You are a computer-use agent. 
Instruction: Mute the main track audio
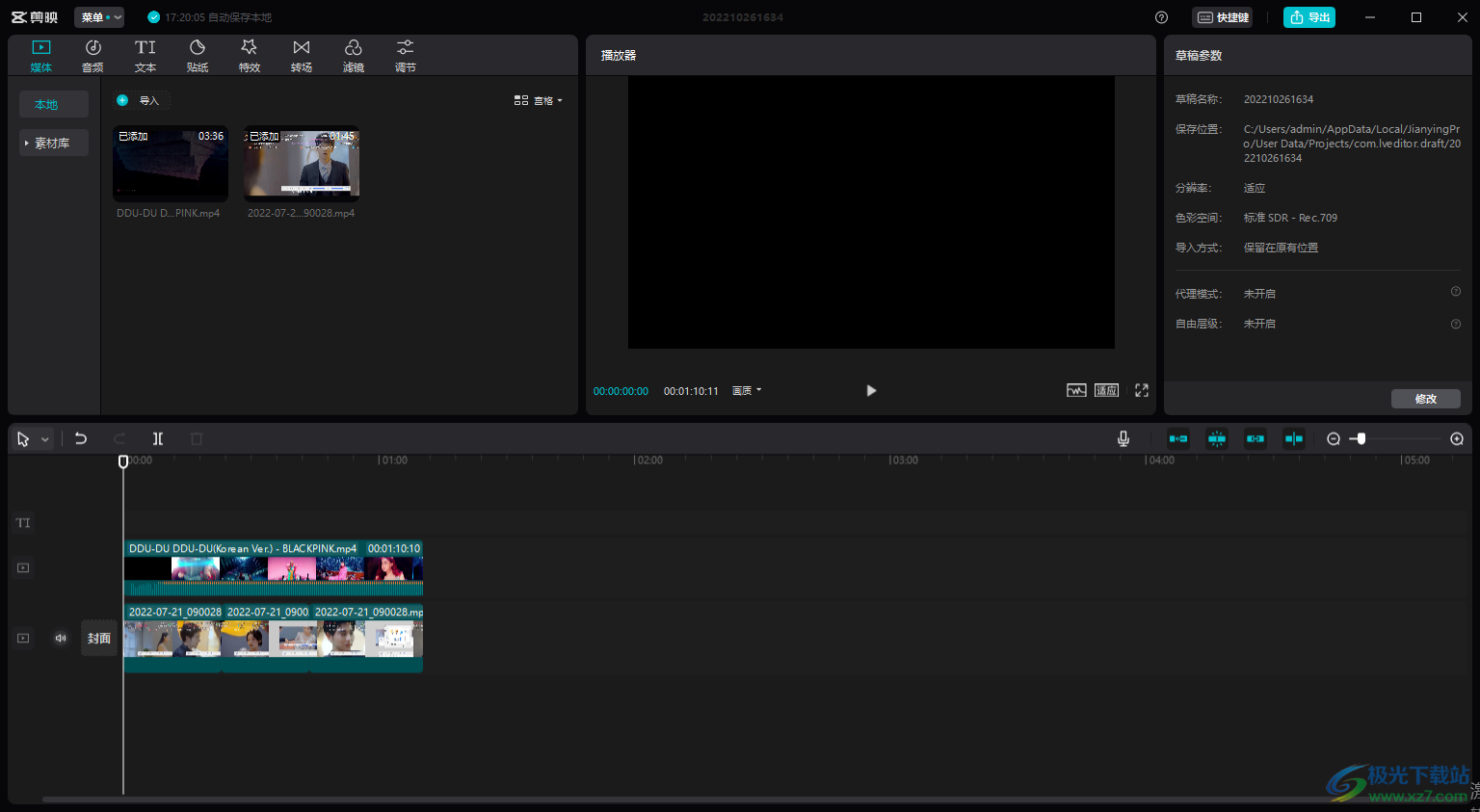tap(61, 639)
